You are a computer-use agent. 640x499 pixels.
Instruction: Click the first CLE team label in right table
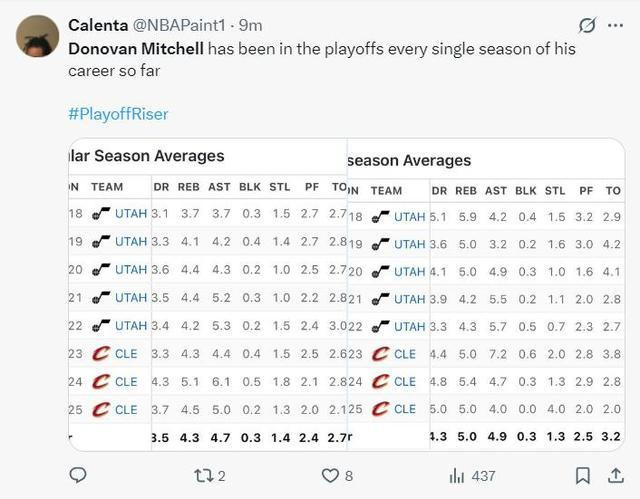point(405,354)
